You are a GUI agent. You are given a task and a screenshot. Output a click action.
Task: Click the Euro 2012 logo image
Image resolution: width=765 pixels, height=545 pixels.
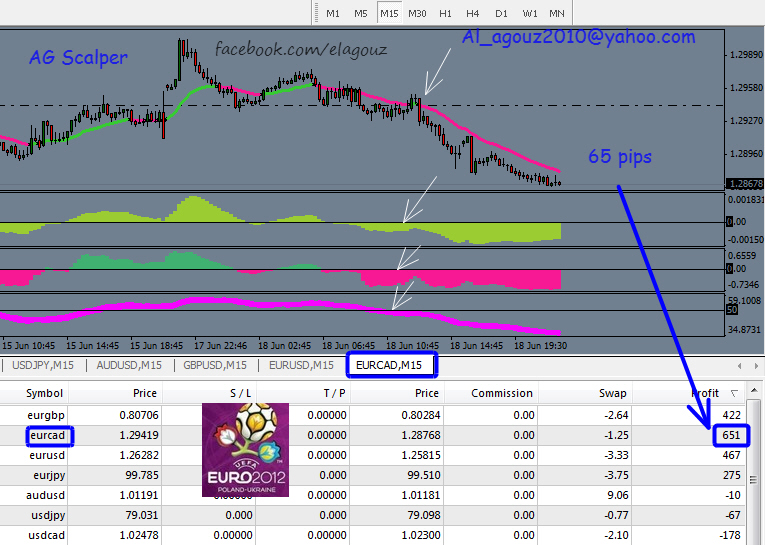[x=245, y=450]
